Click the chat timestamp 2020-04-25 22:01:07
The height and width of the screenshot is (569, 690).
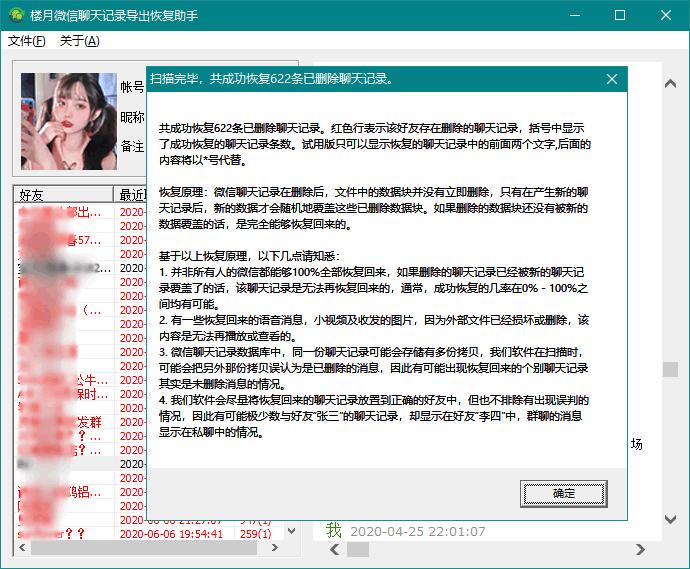pos(418,532)
